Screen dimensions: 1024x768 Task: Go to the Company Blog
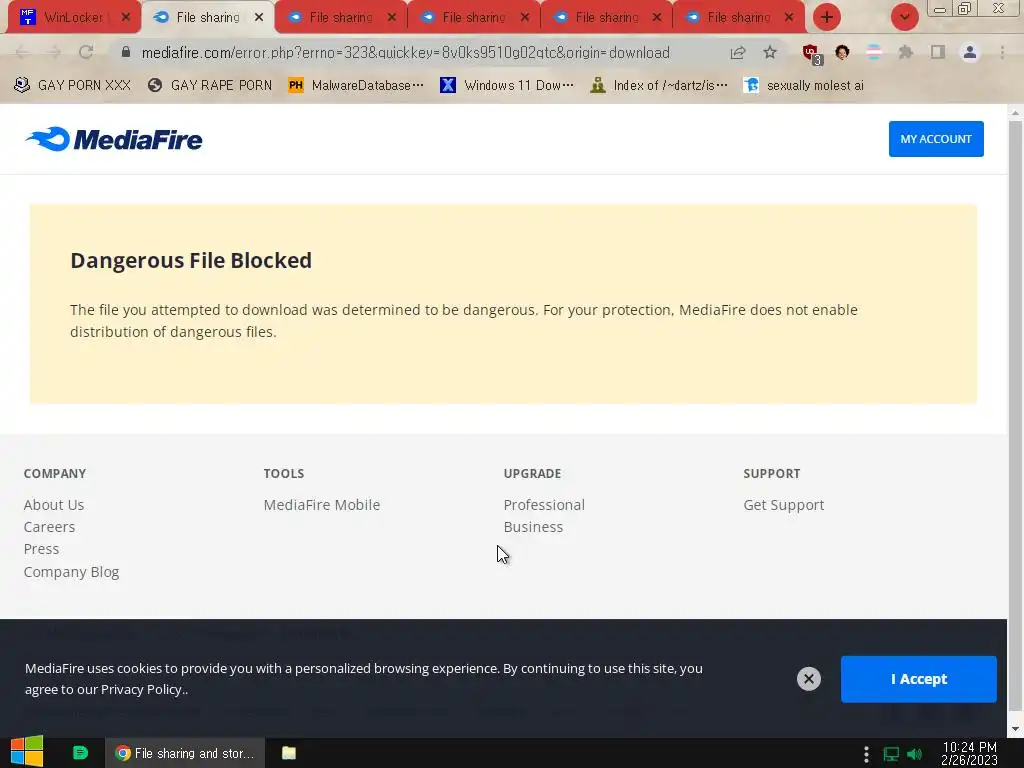71,572
